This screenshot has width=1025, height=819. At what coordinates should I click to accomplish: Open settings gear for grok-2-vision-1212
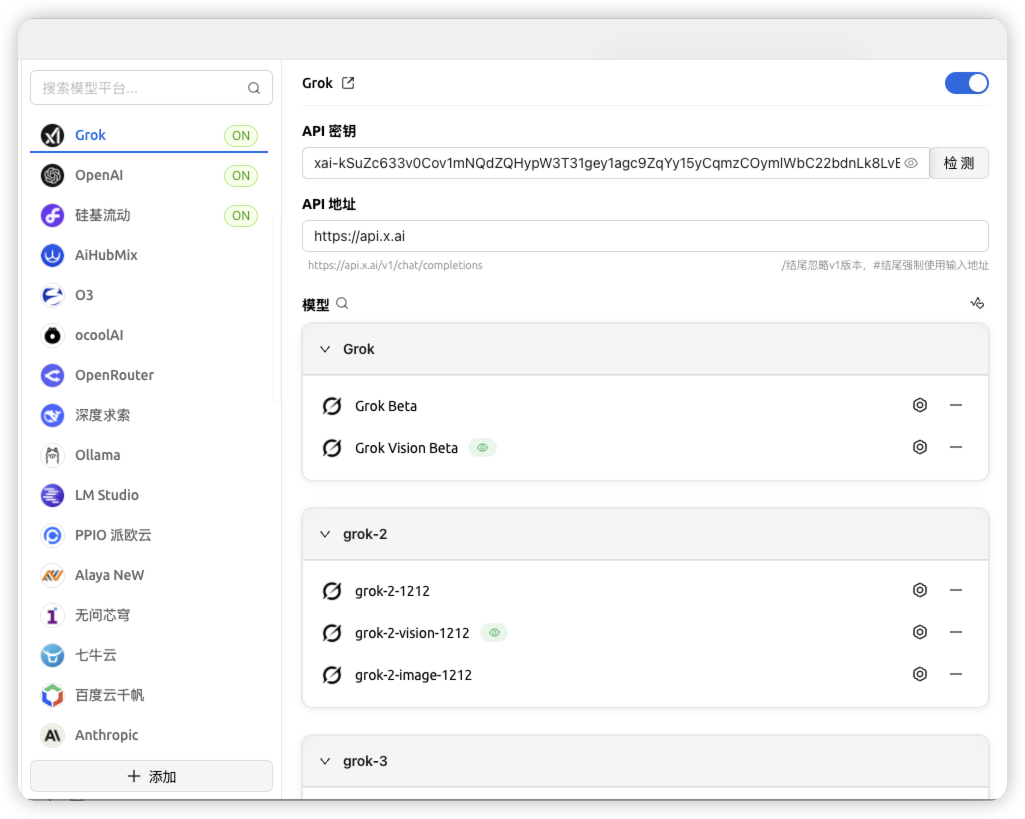(x=920, y=632)
